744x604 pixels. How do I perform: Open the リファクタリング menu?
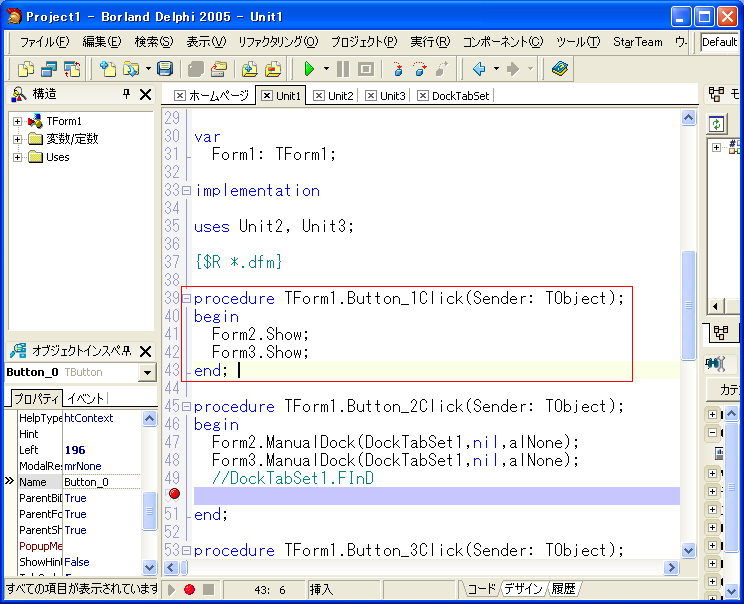pyautogui.click(x=278, y=42)
